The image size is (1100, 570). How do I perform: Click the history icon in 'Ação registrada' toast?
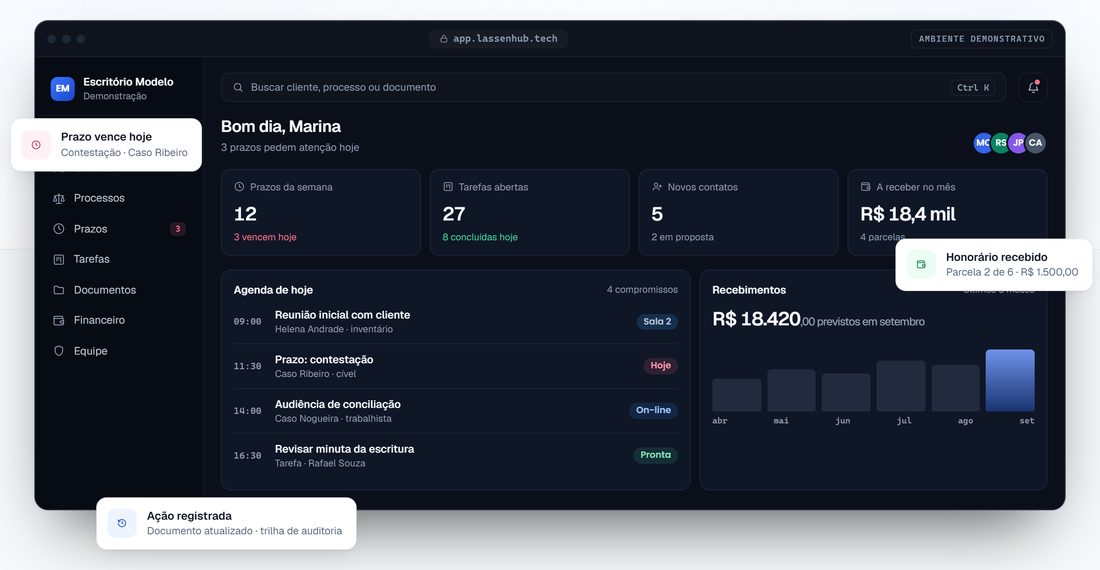pyautogui.click(x=122, y=523)
